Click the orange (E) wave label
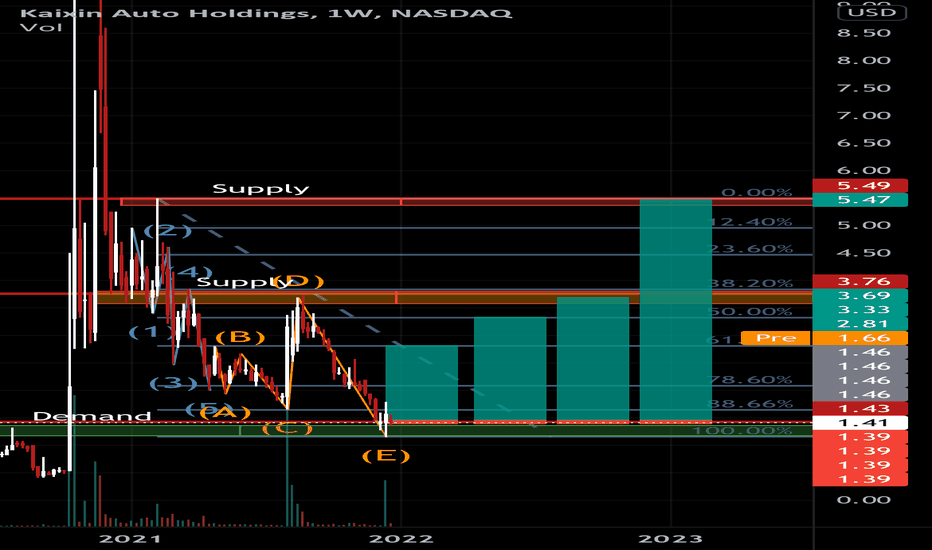 point(386,456)
